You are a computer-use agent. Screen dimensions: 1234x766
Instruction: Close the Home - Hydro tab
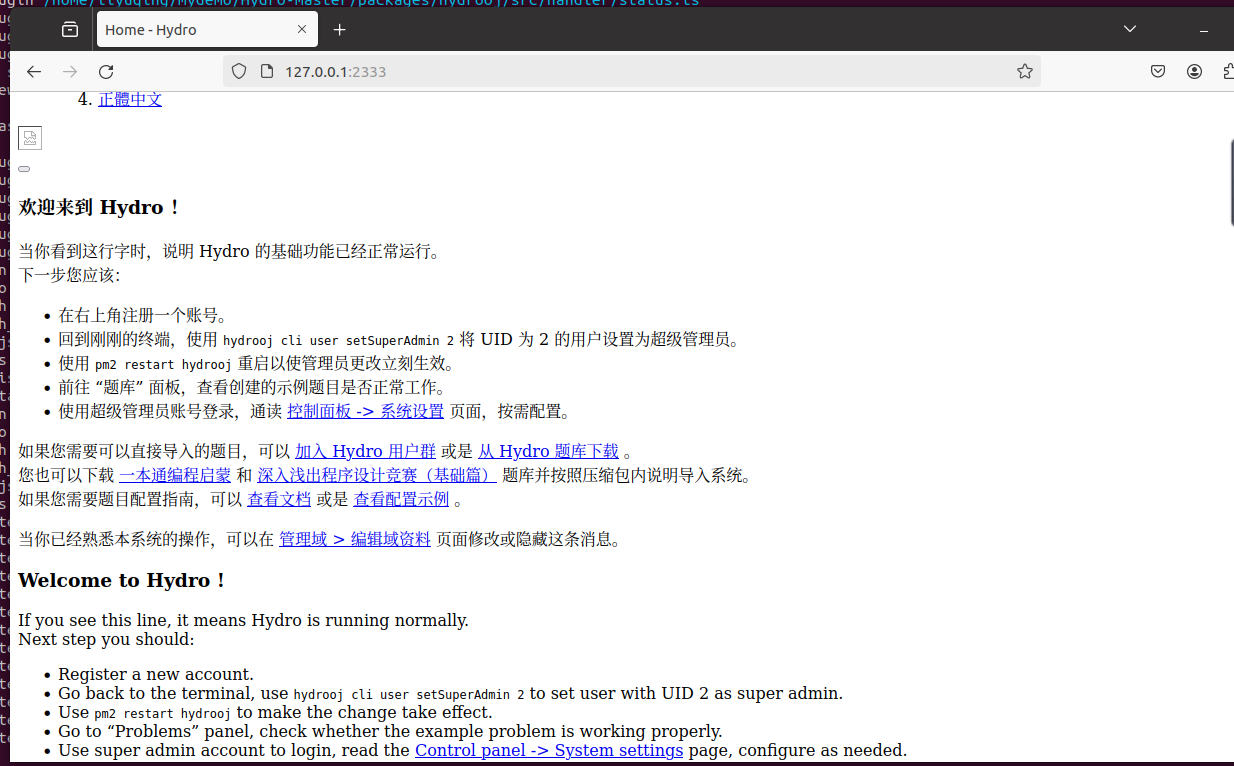pos(302,30)
